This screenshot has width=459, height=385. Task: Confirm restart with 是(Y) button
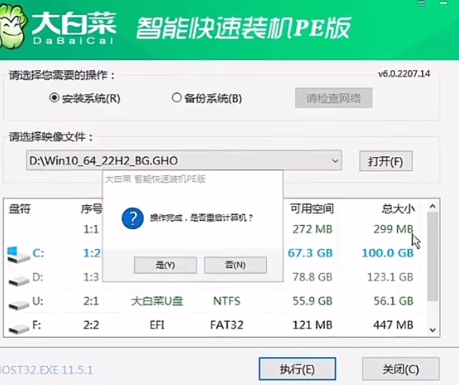click(x=165, y=265)
